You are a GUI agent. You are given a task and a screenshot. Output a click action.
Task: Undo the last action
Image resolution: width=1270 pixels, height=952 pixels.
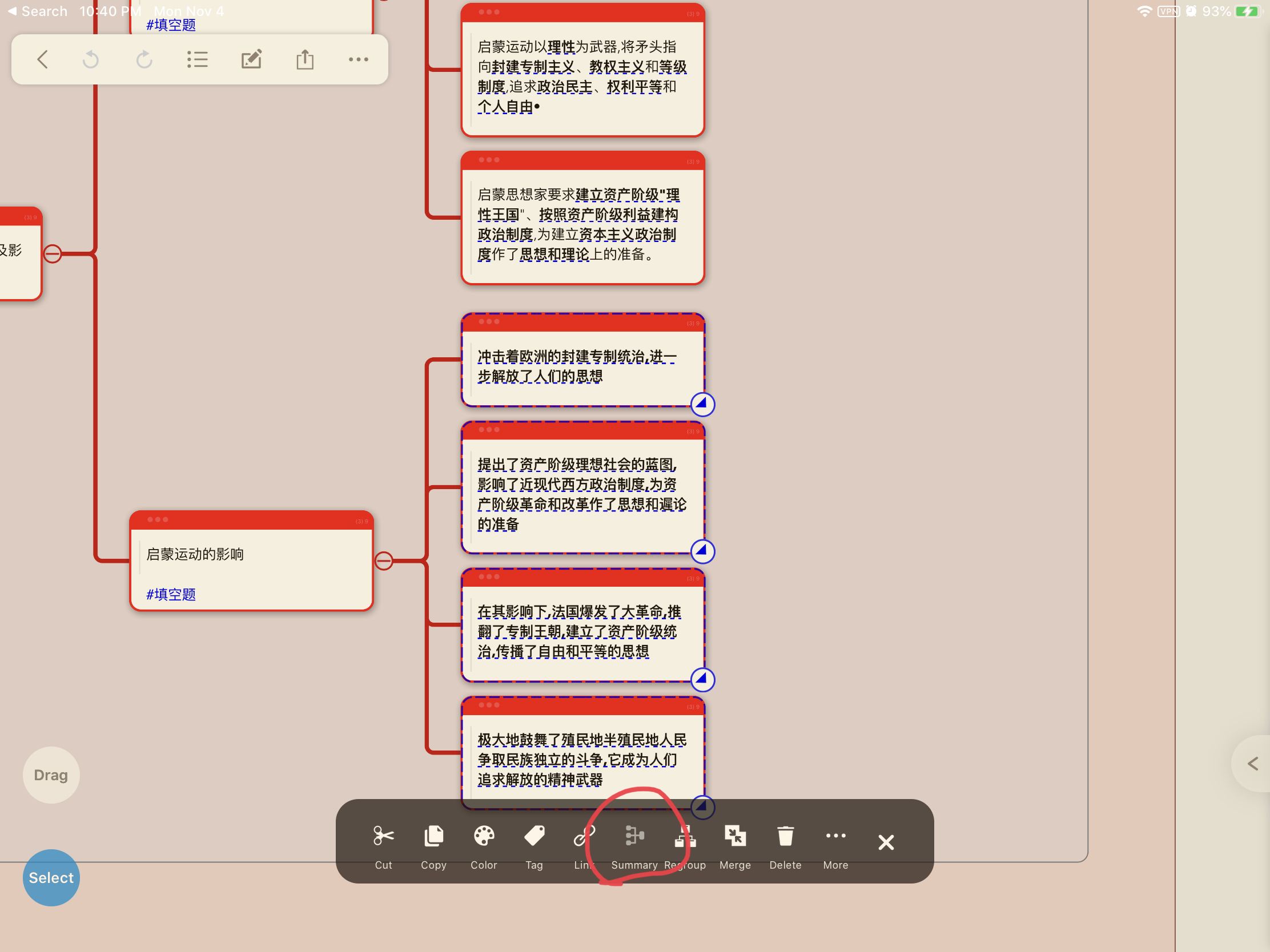click(91, 59)
